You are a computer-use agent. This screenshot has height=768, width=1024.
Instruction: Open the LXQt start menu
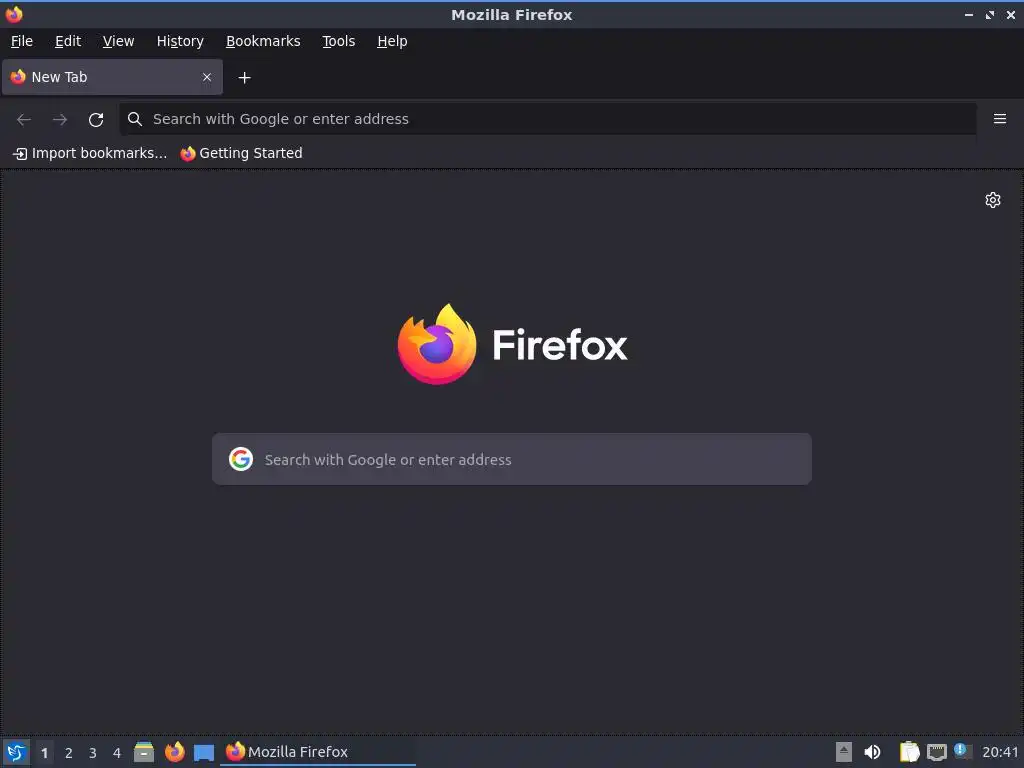(x=16, y=752)
